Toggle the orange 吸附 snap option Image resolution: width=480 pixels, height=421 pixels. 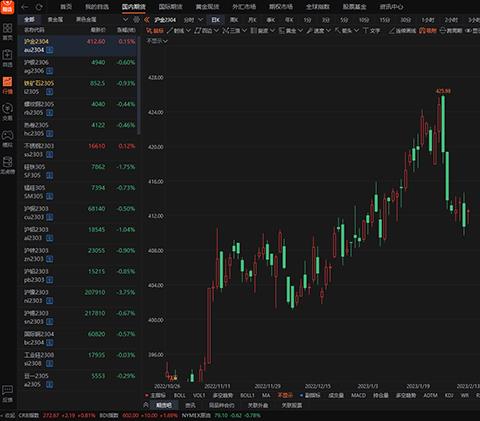(428, 31)
